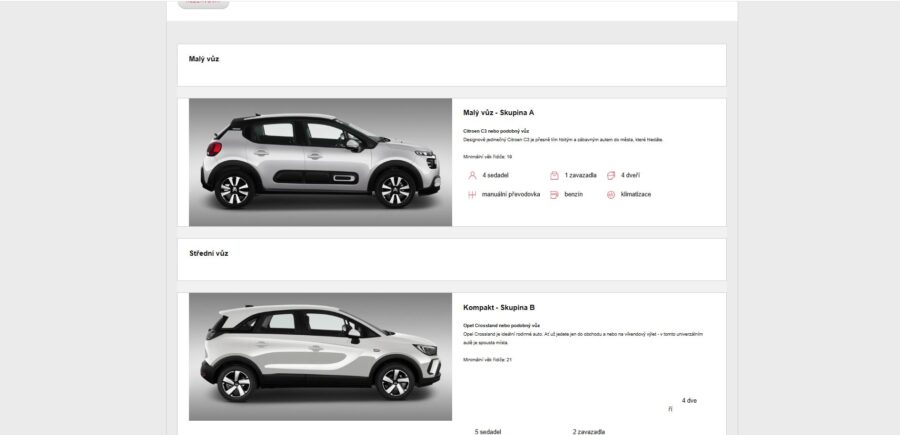Viewport: 900px width, 435px height.
Task: Select the Kompakt - Skupina B title
Action: coord(499,308)
